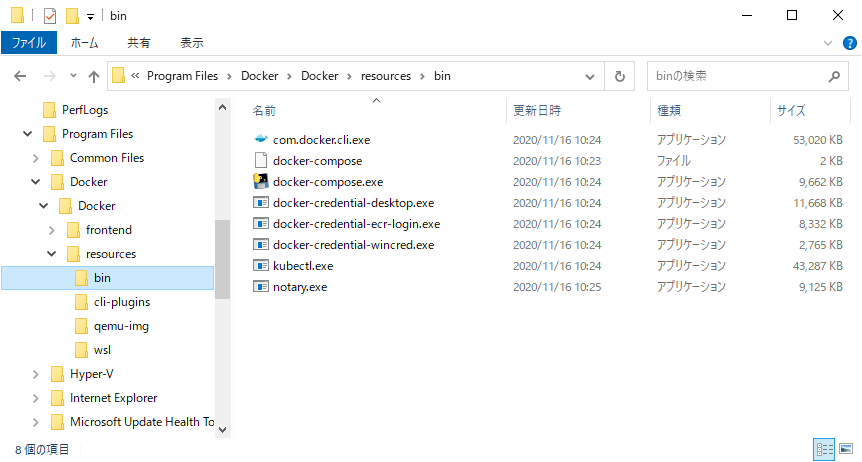Select the Common Files folder icon in tree

coord(57,158)
